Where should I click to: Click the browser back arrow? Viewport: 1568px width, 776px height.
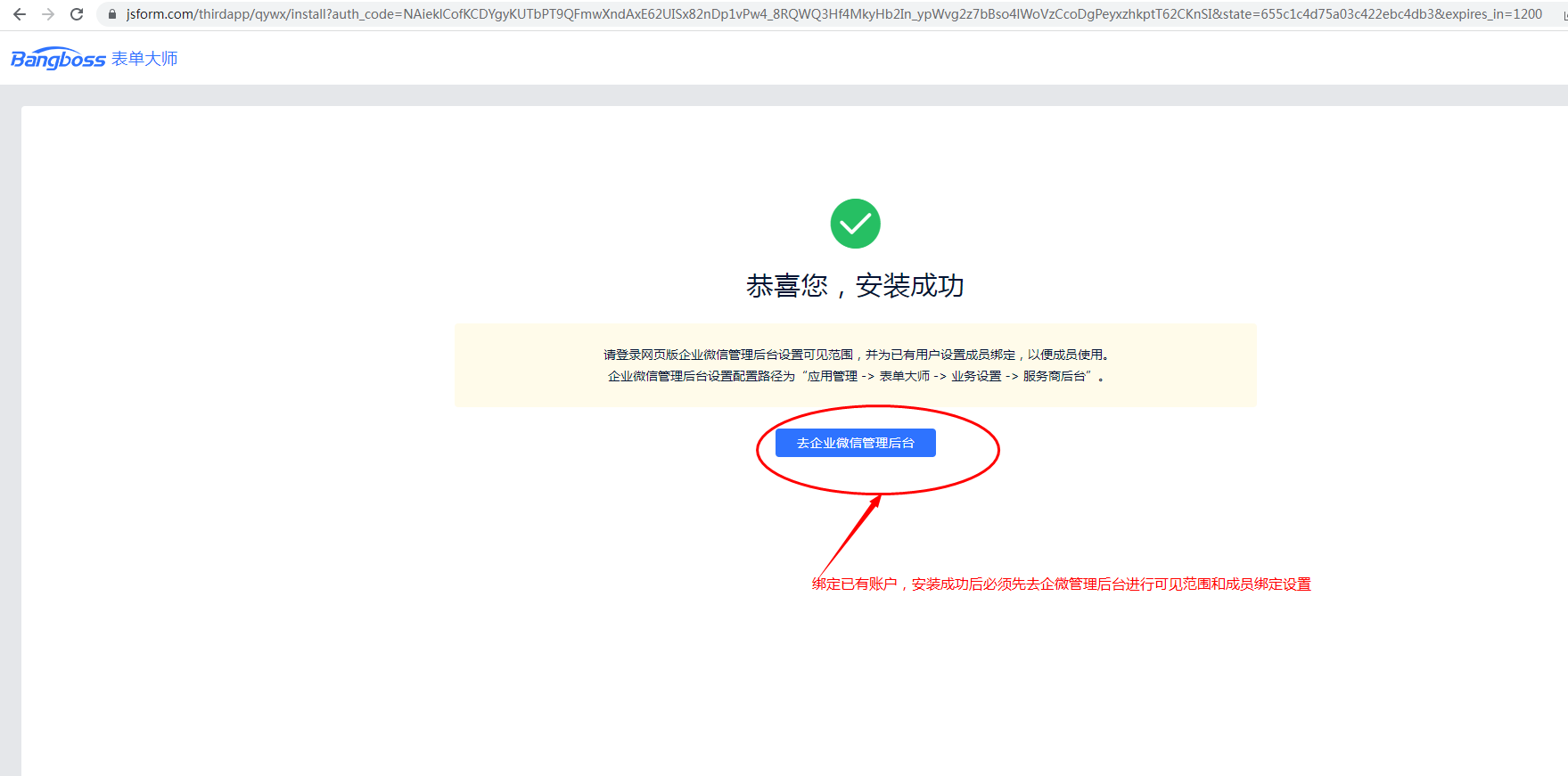pos(20,14)
